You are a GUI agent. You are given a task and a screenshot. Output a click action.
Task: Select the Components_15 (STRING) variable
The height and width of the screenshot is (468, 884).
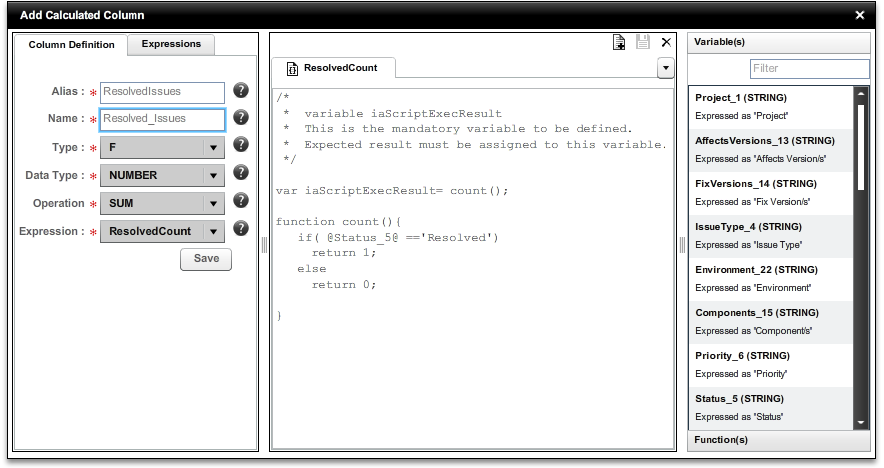click(771, 322)
